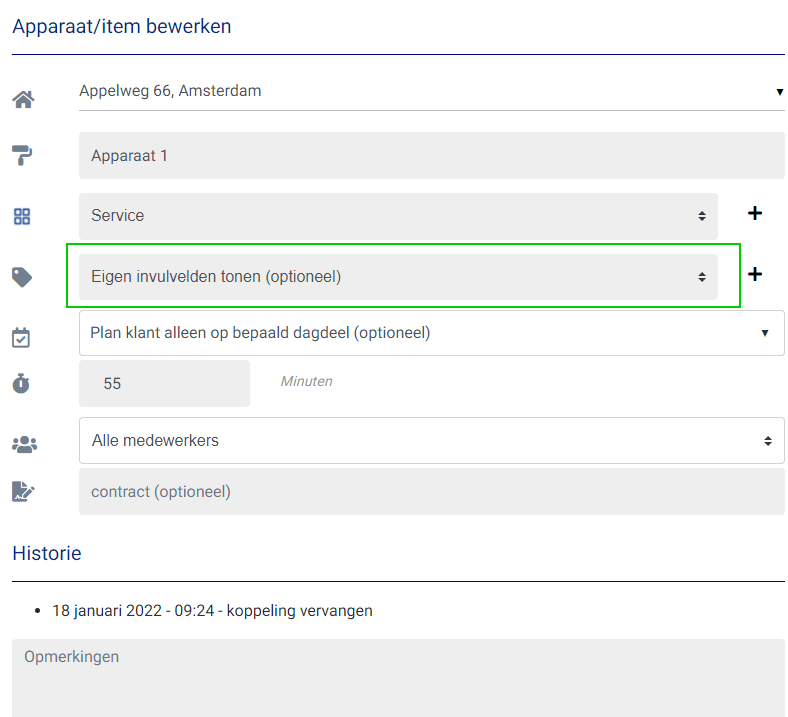This screenshot has width=788, height=717.
Task: Open the Appelweg 66, Amsterdam address dropdown
Action: coord(430,91)
